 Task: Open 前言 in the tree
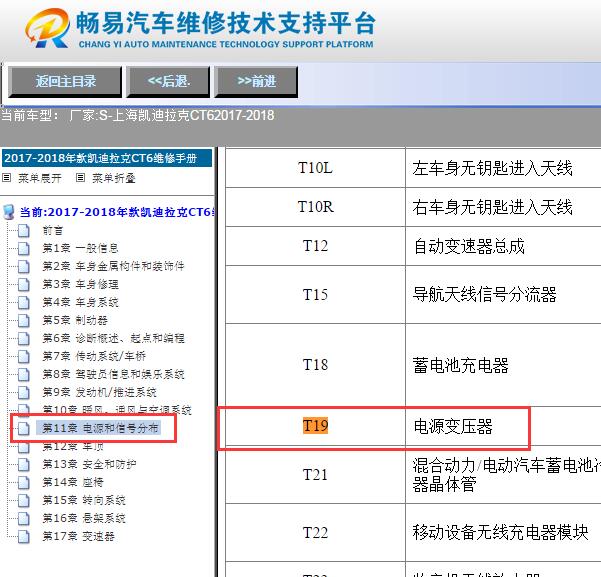point(53,230)
